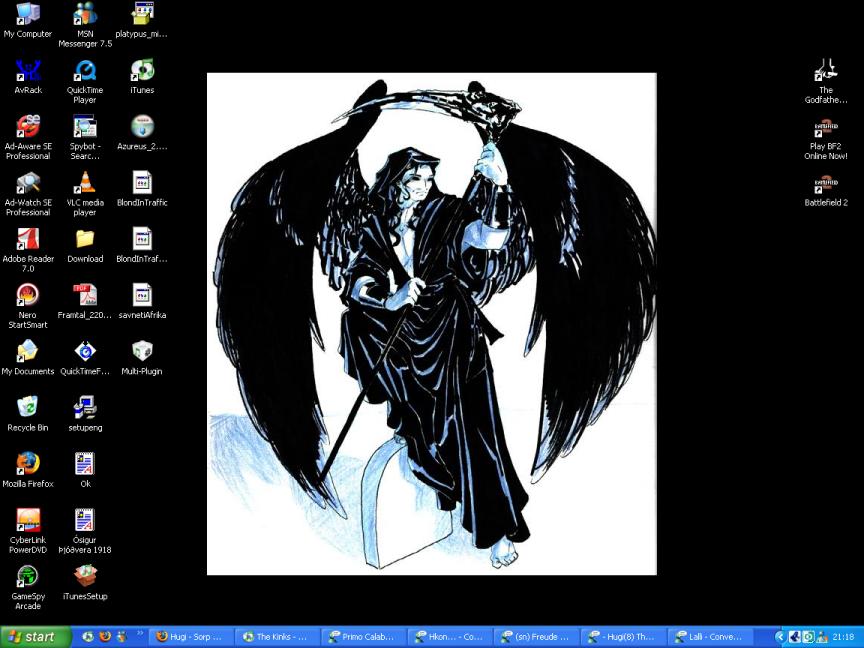Viewport: 864px width, 648px height.
Task: Select the setupeng installer icon
Action: 85,414
